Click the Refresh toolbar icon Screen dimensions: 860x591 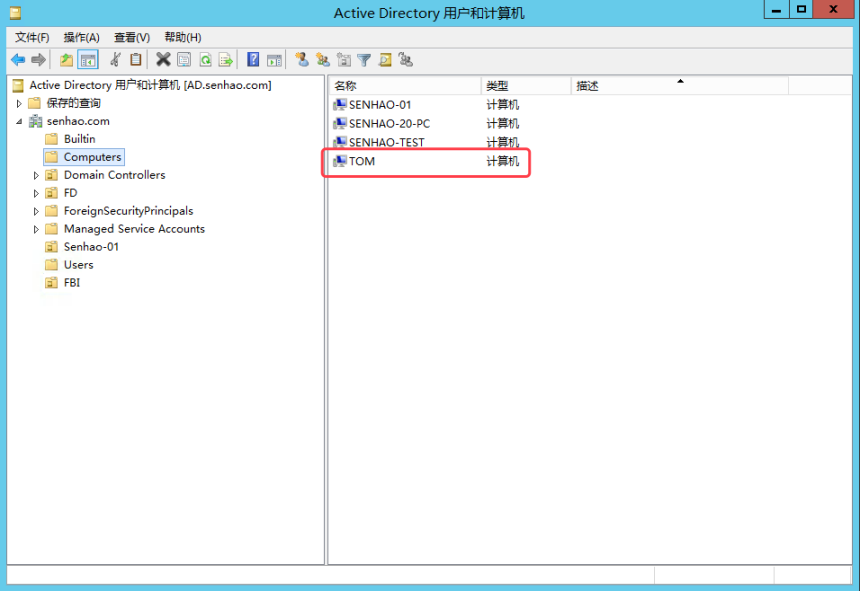point(206,60)
